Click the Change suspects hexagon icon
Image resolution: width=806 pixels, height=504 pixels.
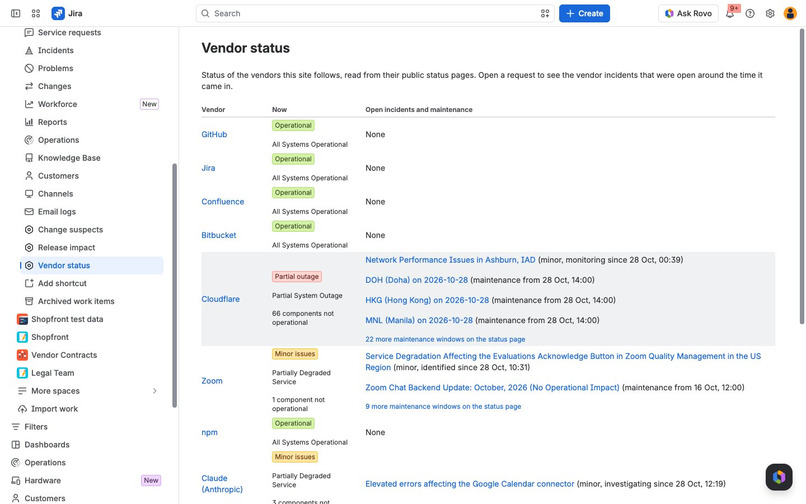(29, 230)
